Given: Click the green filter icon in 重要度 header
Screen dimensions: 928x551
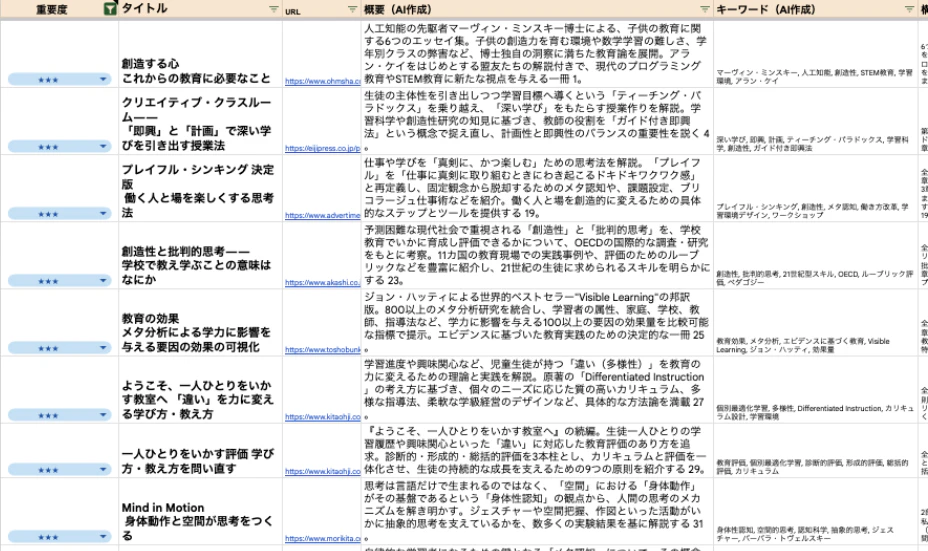Looking at the screenshot, I should (109, 9).
